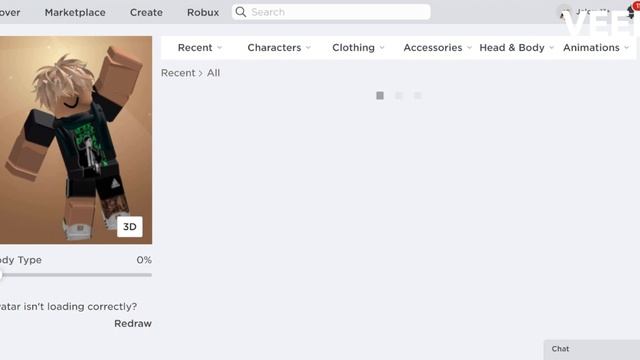Screen dimensions: 640x360
Task: Click the avatar preview image
Action: pos(76,140)
